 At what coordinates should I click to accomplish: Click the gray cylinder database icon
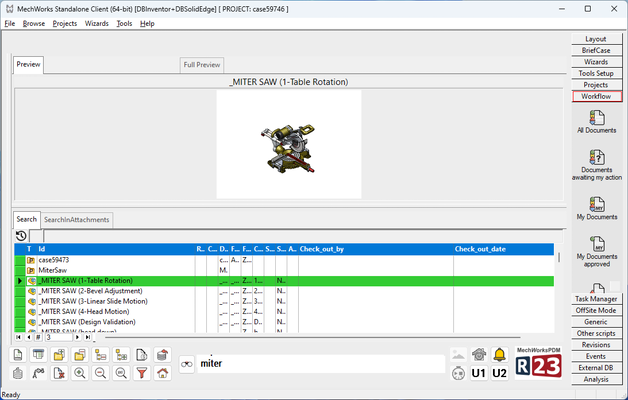18,373
